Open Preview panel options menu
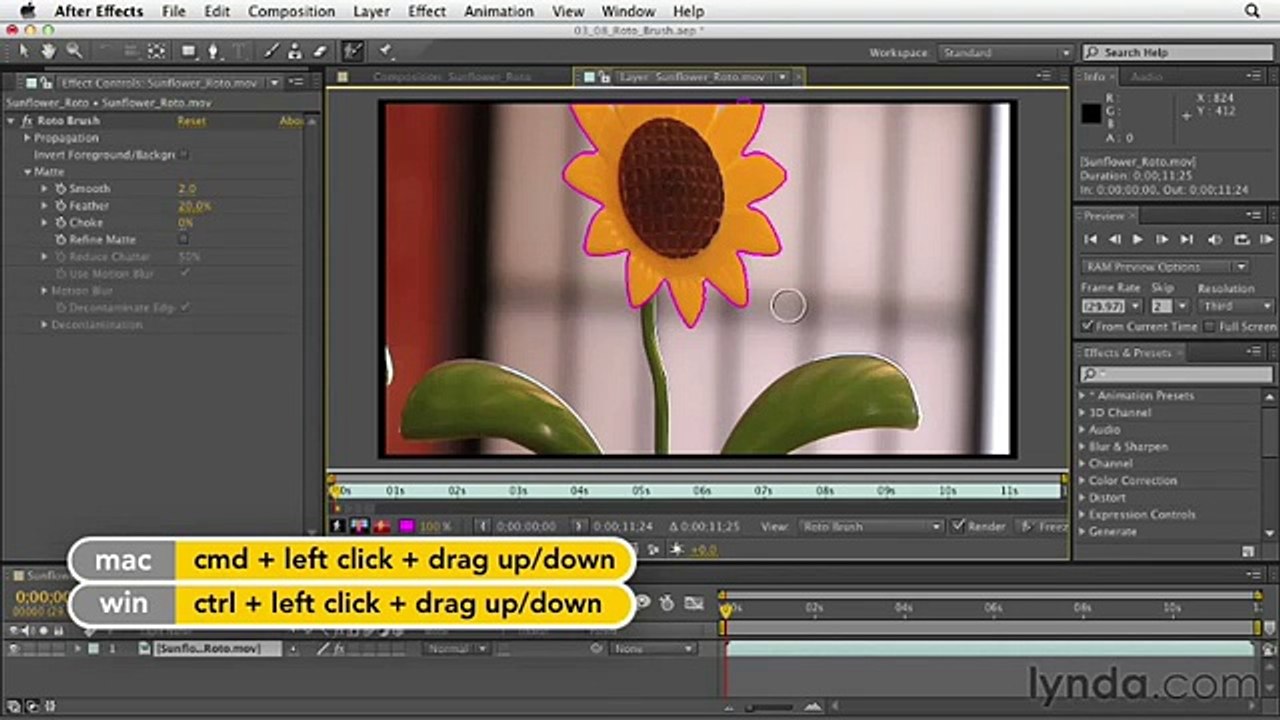Viewport: 1280px width, 720px height. coord(1254,215)
